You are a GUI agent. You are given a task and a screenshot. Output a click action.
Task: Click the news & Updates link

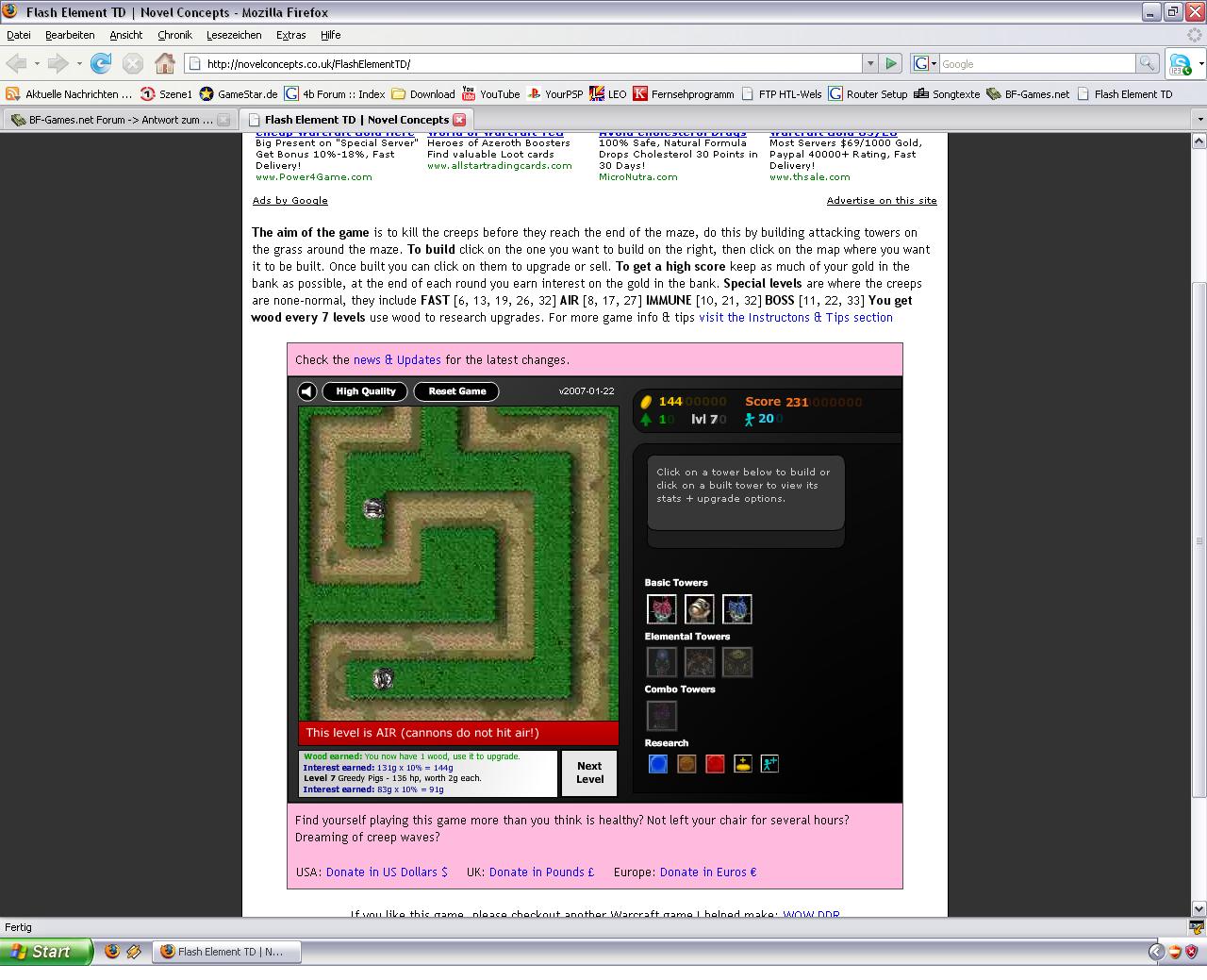coord(397,359)
